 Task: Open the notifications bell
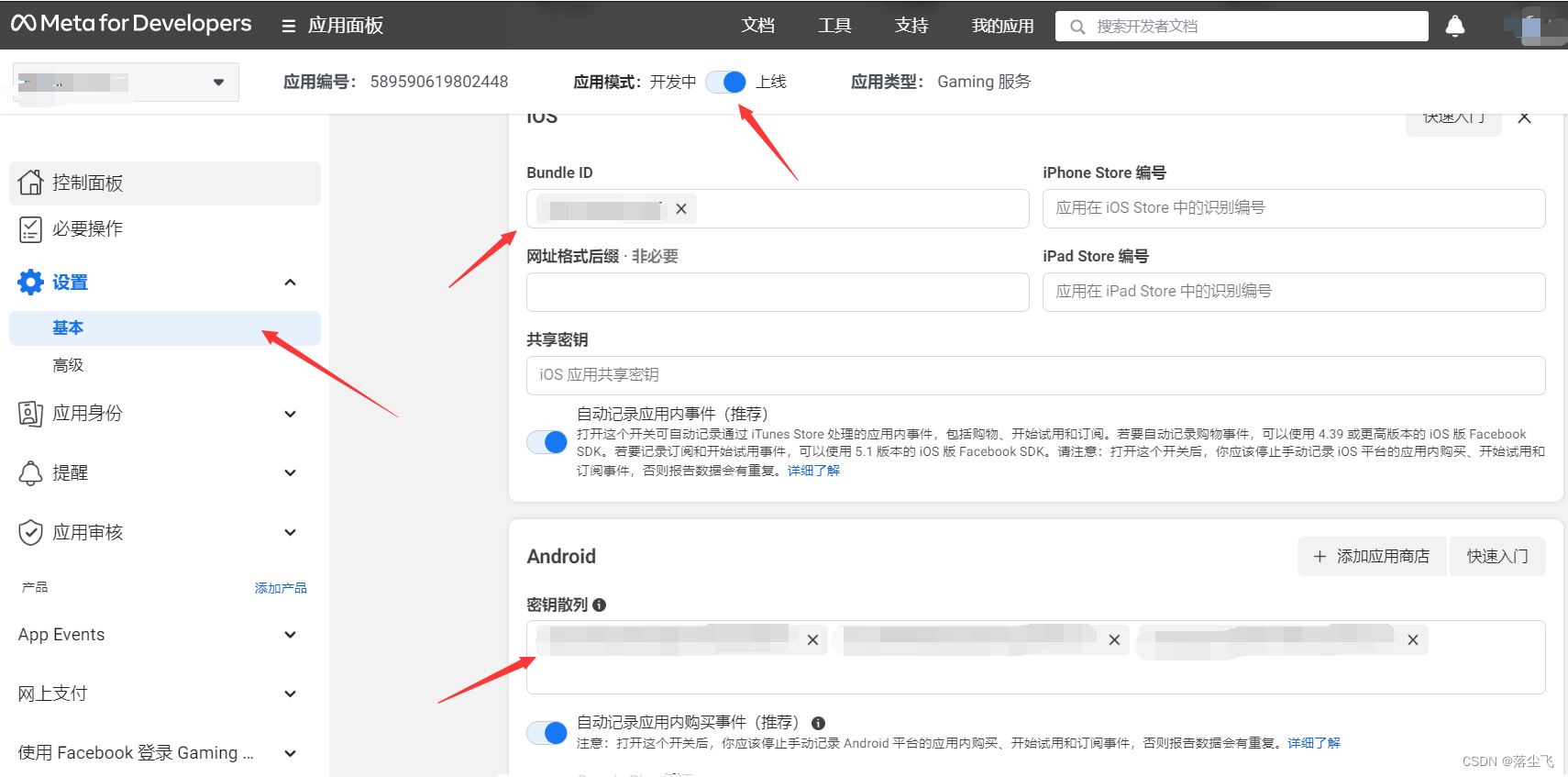pos(1455,26)
